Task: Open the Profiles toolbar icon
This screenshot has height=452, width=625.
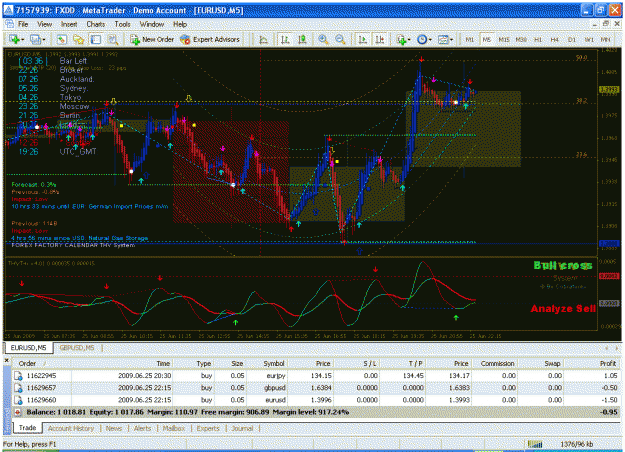Action: (x=35, y=39)
